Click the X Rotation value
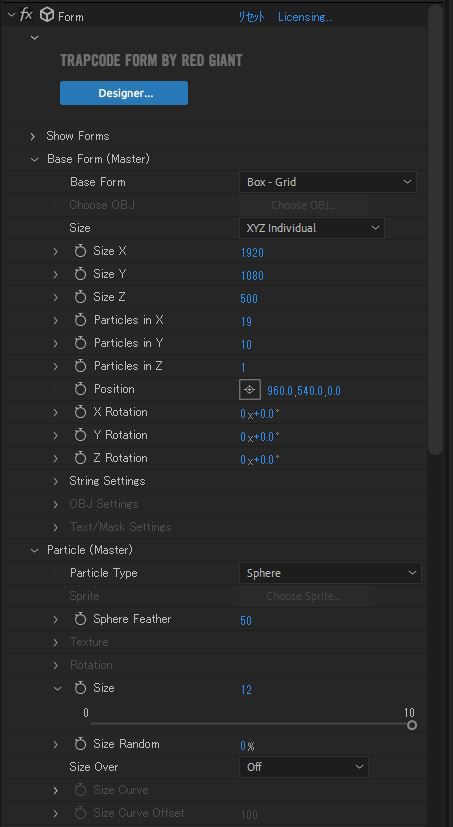The width and height of the screenshot is (453, 827). pos(260,414)
